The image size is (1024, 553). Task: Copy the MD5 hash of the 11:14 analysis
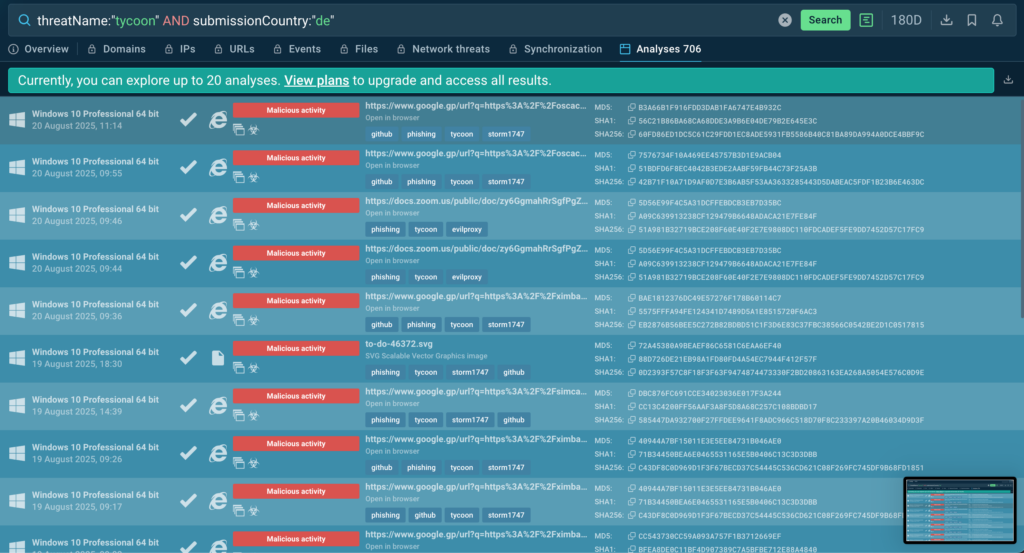point(631,107)
